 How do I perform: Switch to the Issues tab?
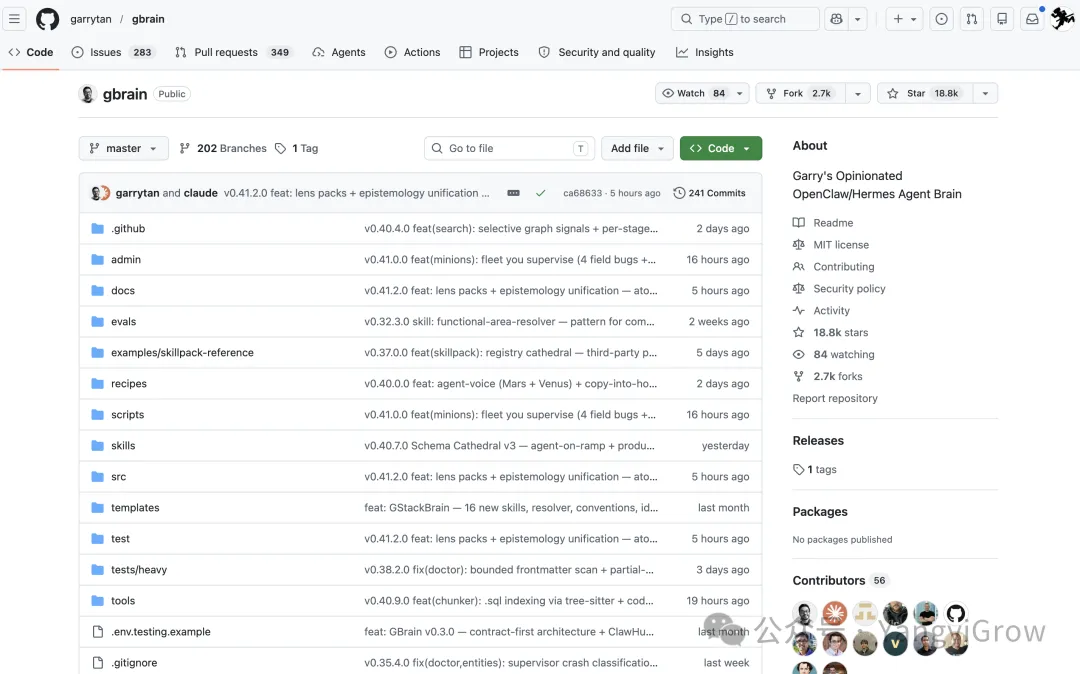[x=114, y=52]
